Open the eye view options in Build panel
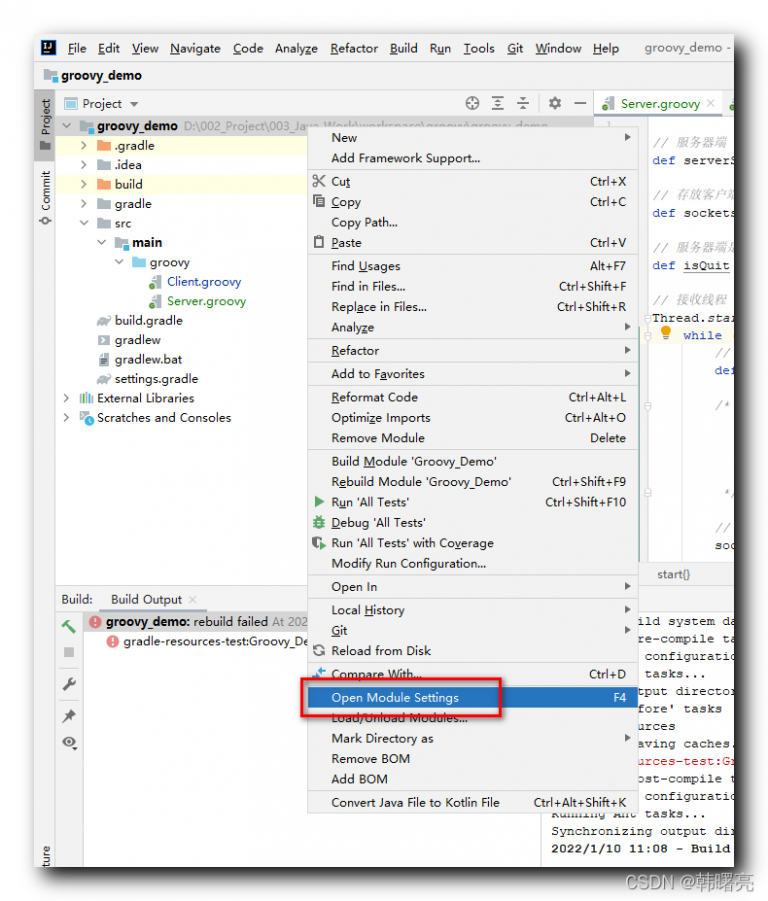This screenshot has height=901, width=768. [x=69, y=742]
